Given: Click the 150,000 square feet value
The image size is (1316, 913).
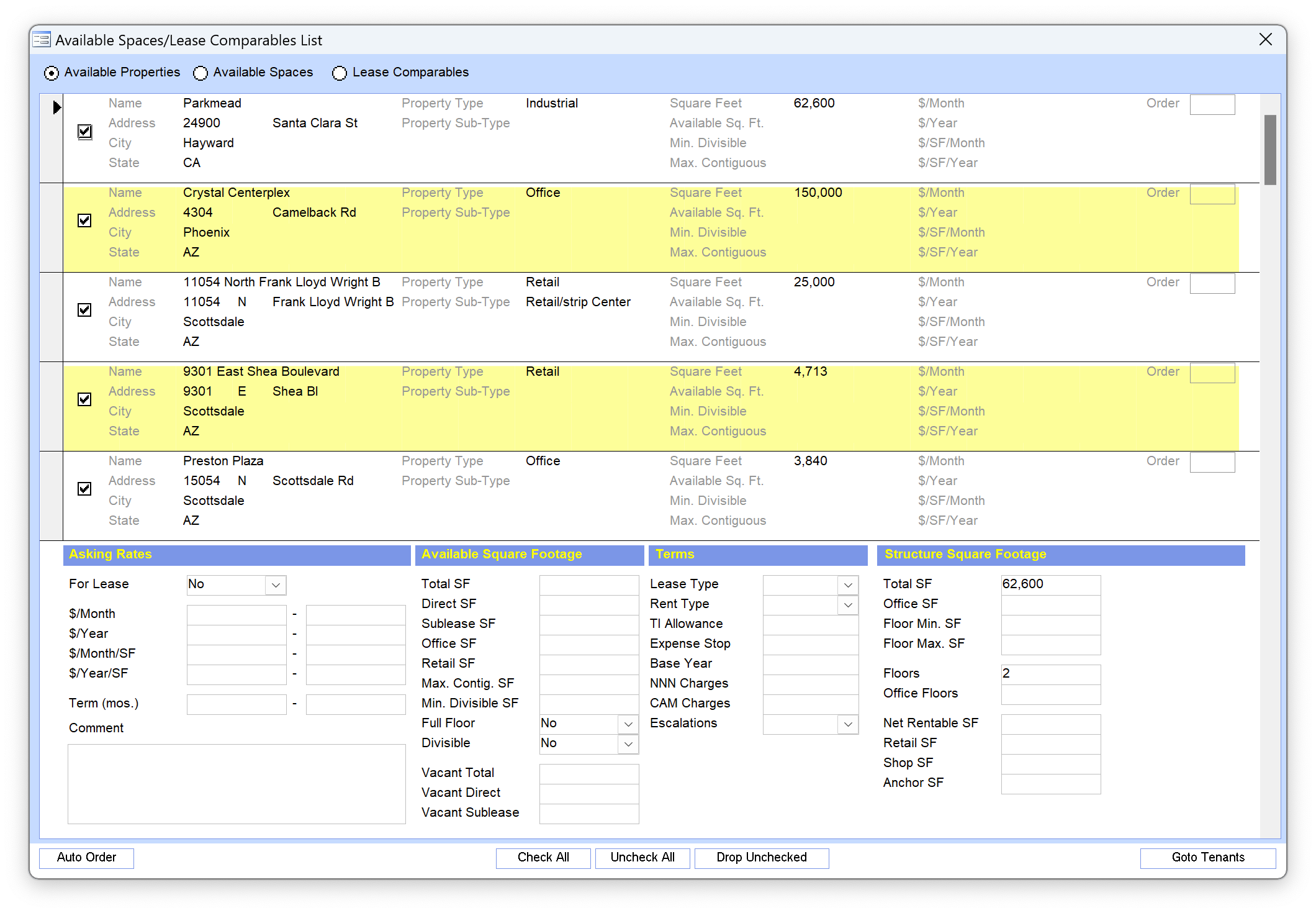Looking at the screenshot, I should tap(818, 193).
